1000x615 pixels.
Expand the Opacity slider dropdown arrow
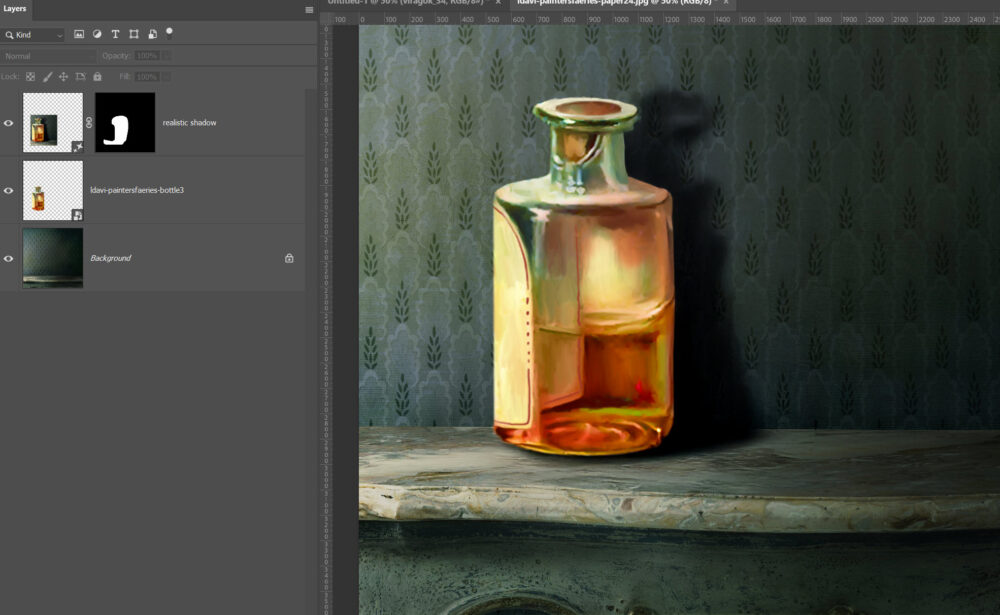(x=166, y=56)
